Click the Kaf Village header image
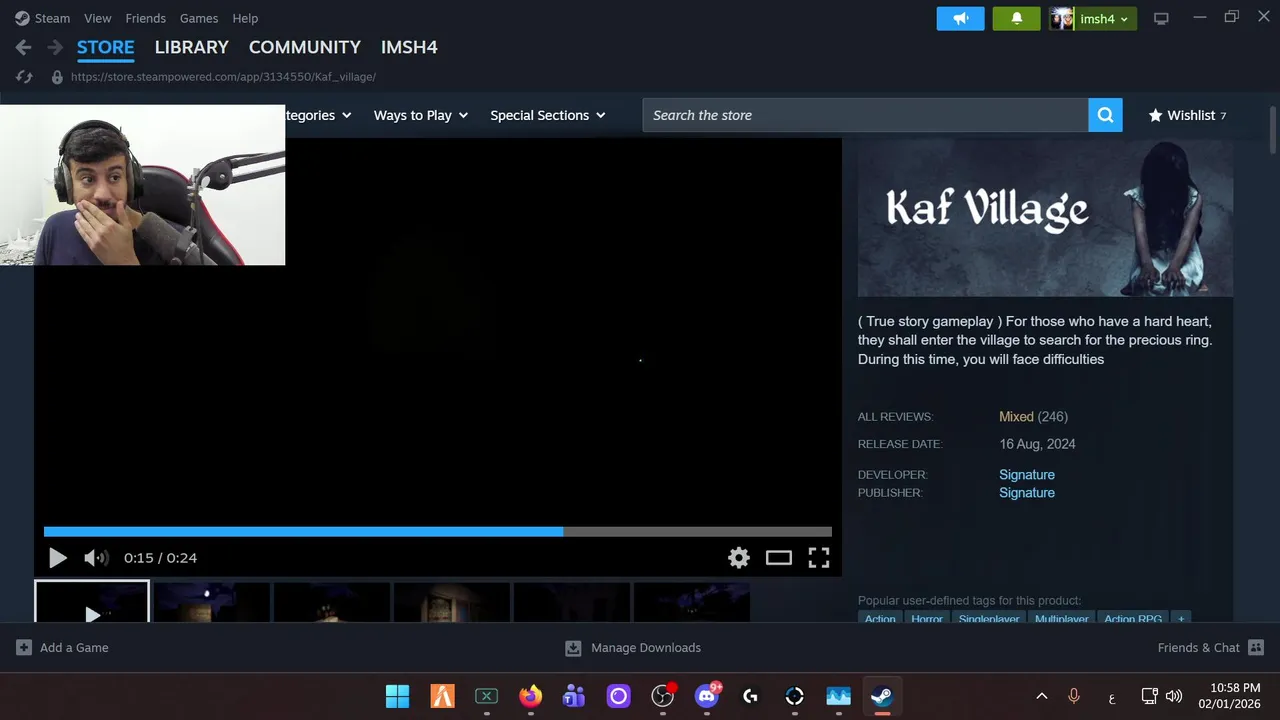The width and height of the screenshot is (1280, 720). 1045,217
